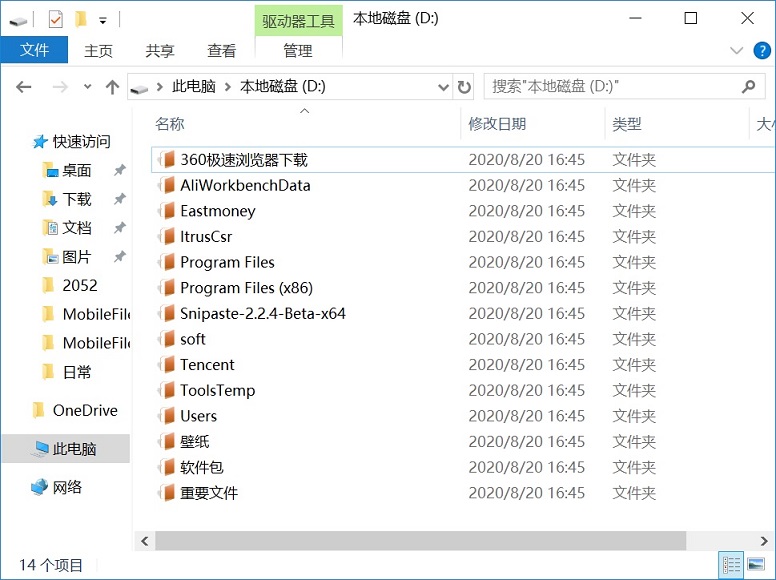Click the drive icon in the address bar
Image resolution: width=776 pixels, height=580 pixels.
(x=139, y=88)
